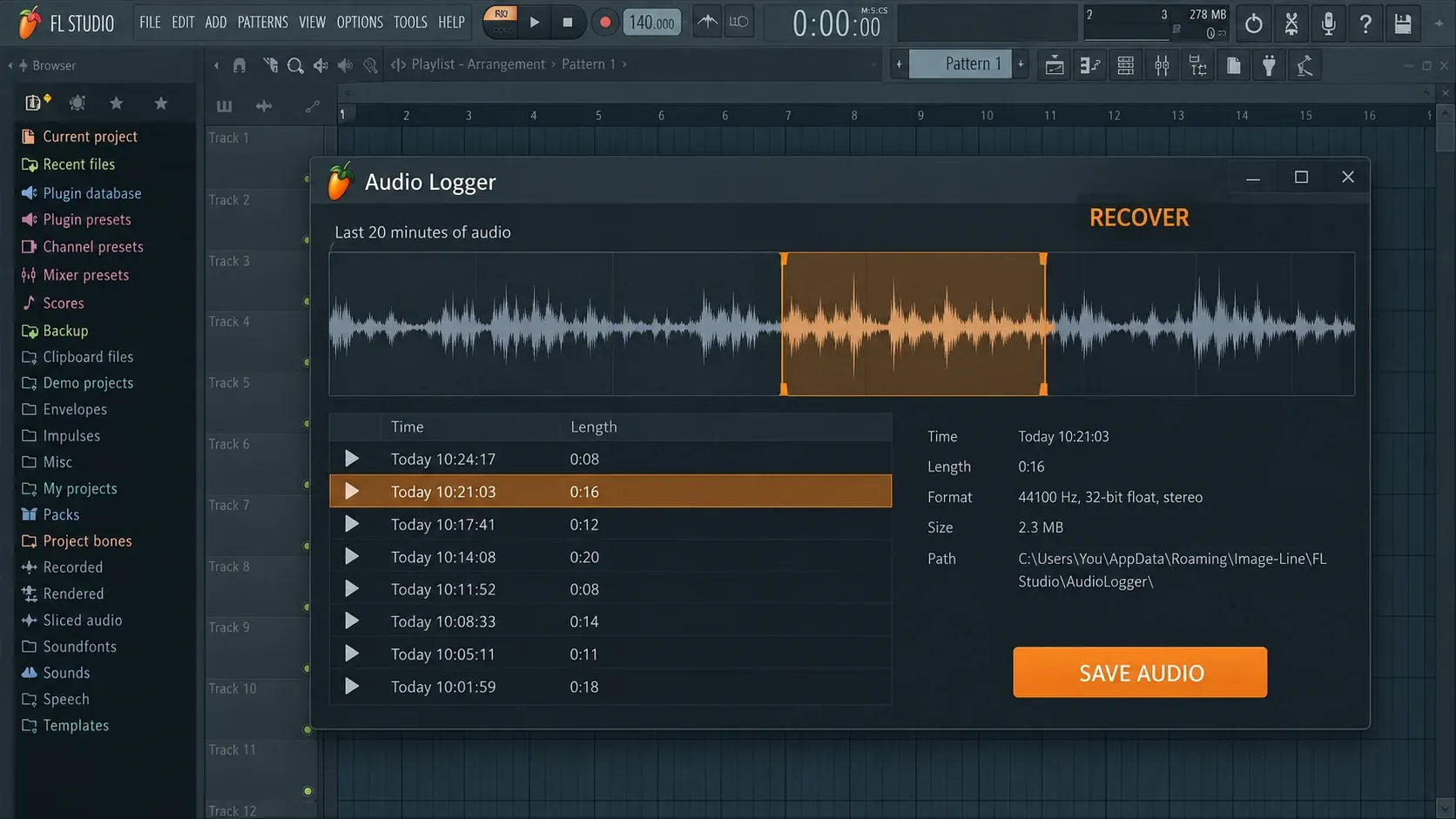Toggle Track 1 mute switch

tap(307, 178)
